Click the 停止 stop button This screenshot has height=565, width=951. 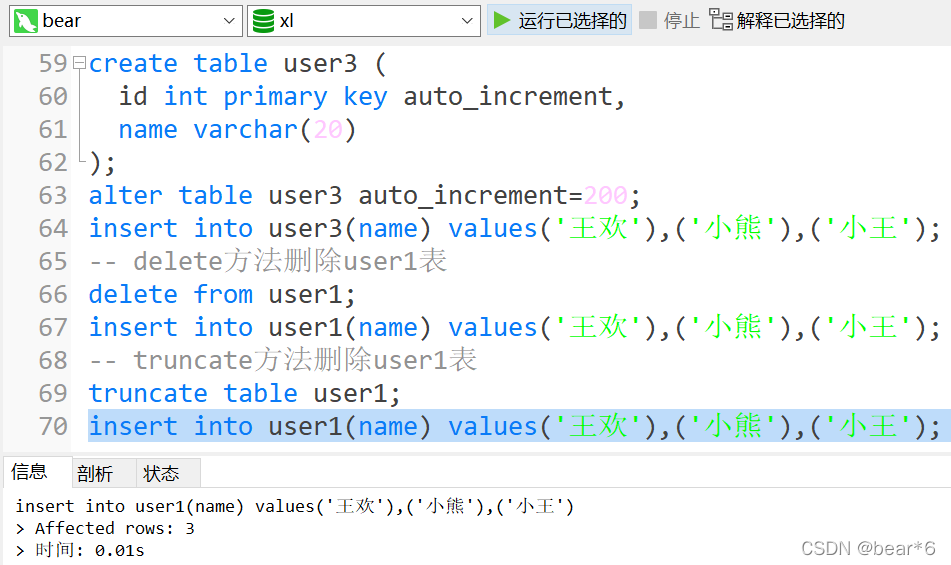point(670,21)
